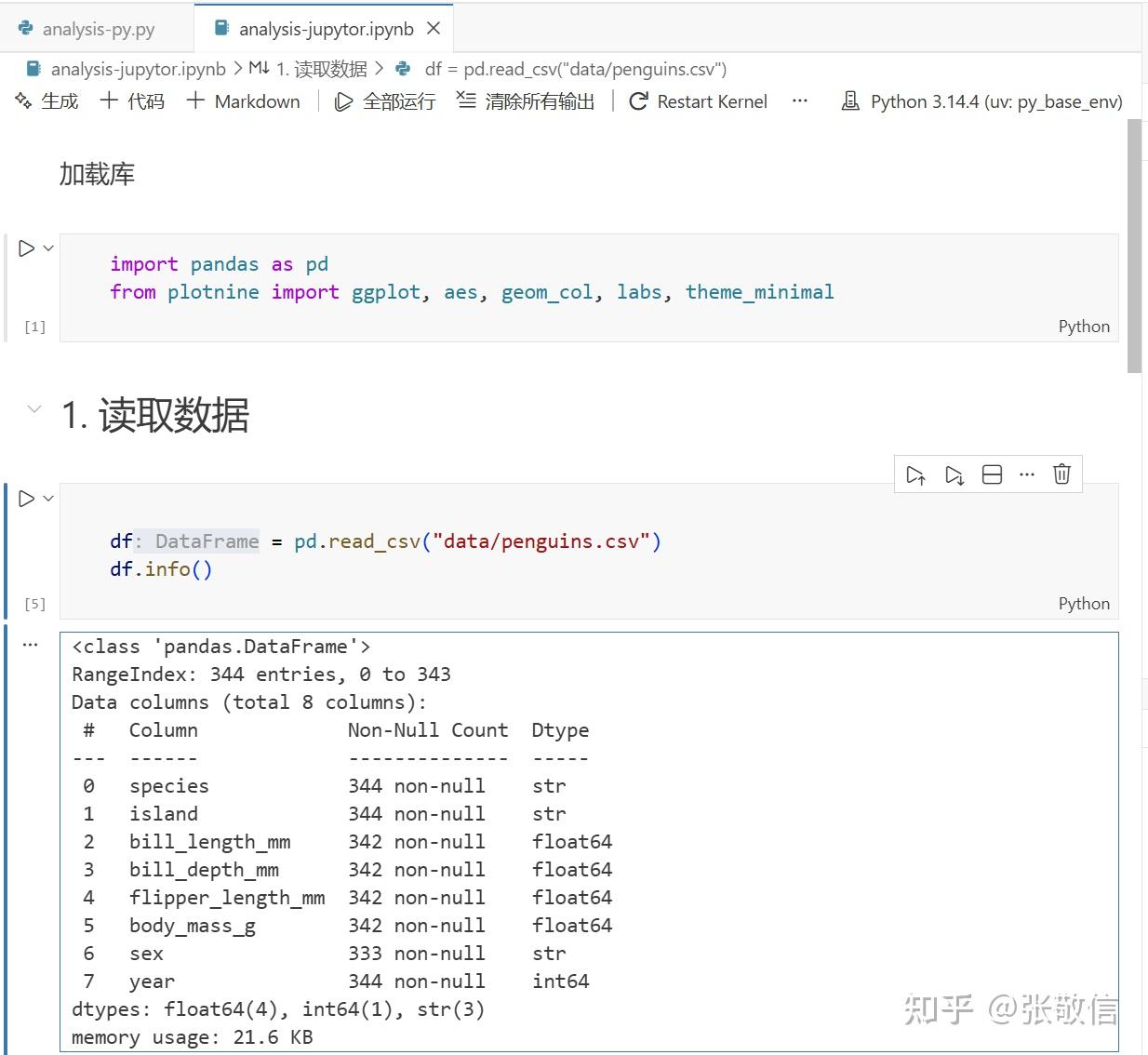
Task: Run all cells with 全部运行
Action: pos(385,101)
